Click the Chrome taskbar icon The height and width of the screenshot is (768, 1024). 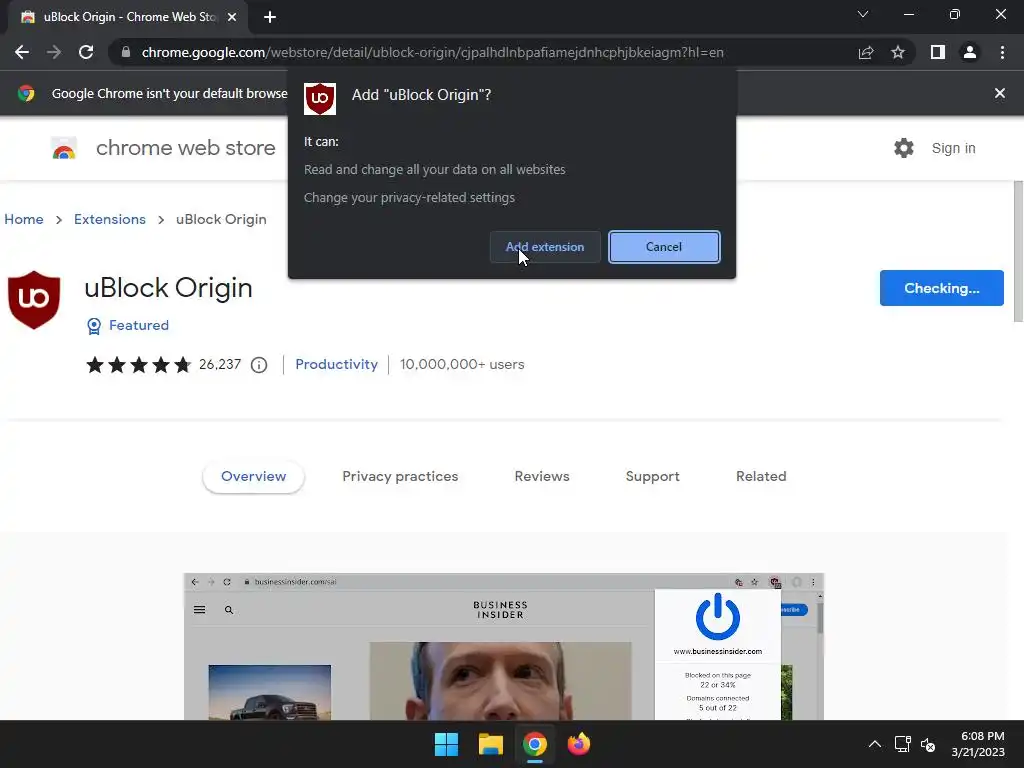(535, 744)
